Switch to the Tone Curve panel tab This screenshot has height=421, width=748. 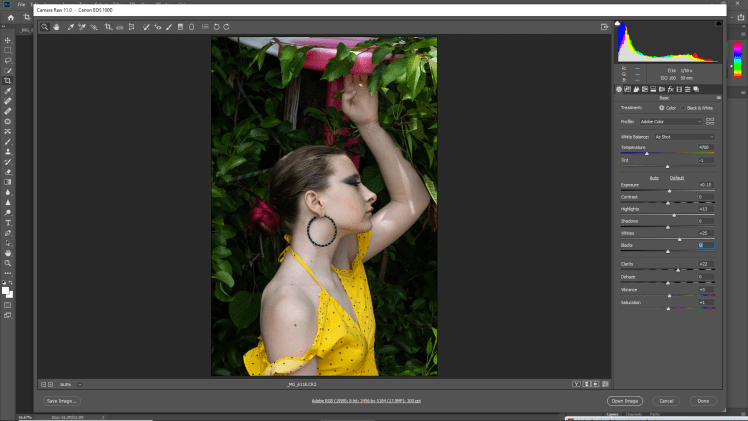coord(629,89)
